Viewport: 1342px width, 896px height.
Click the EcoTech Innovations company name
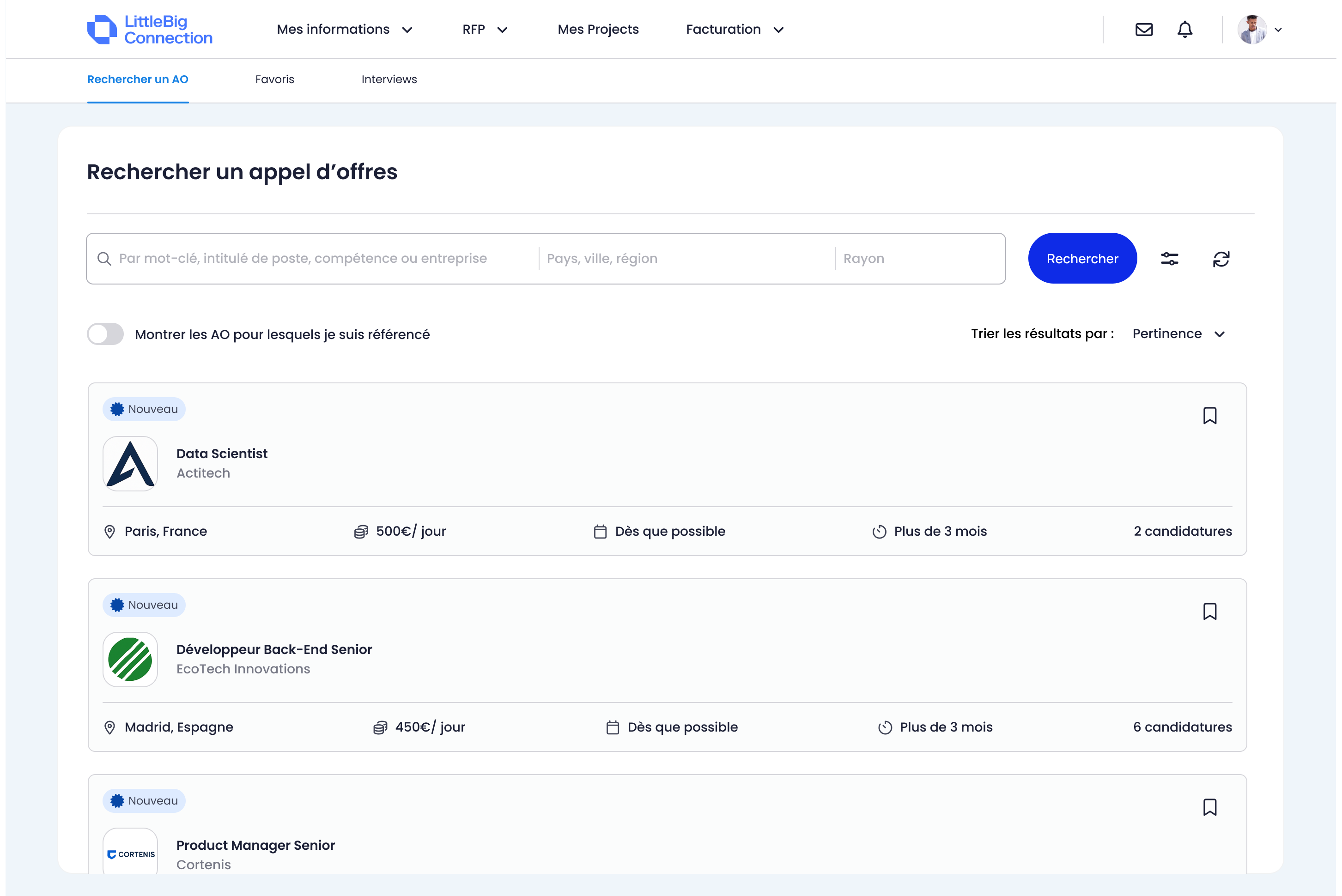tap(243, 669)
